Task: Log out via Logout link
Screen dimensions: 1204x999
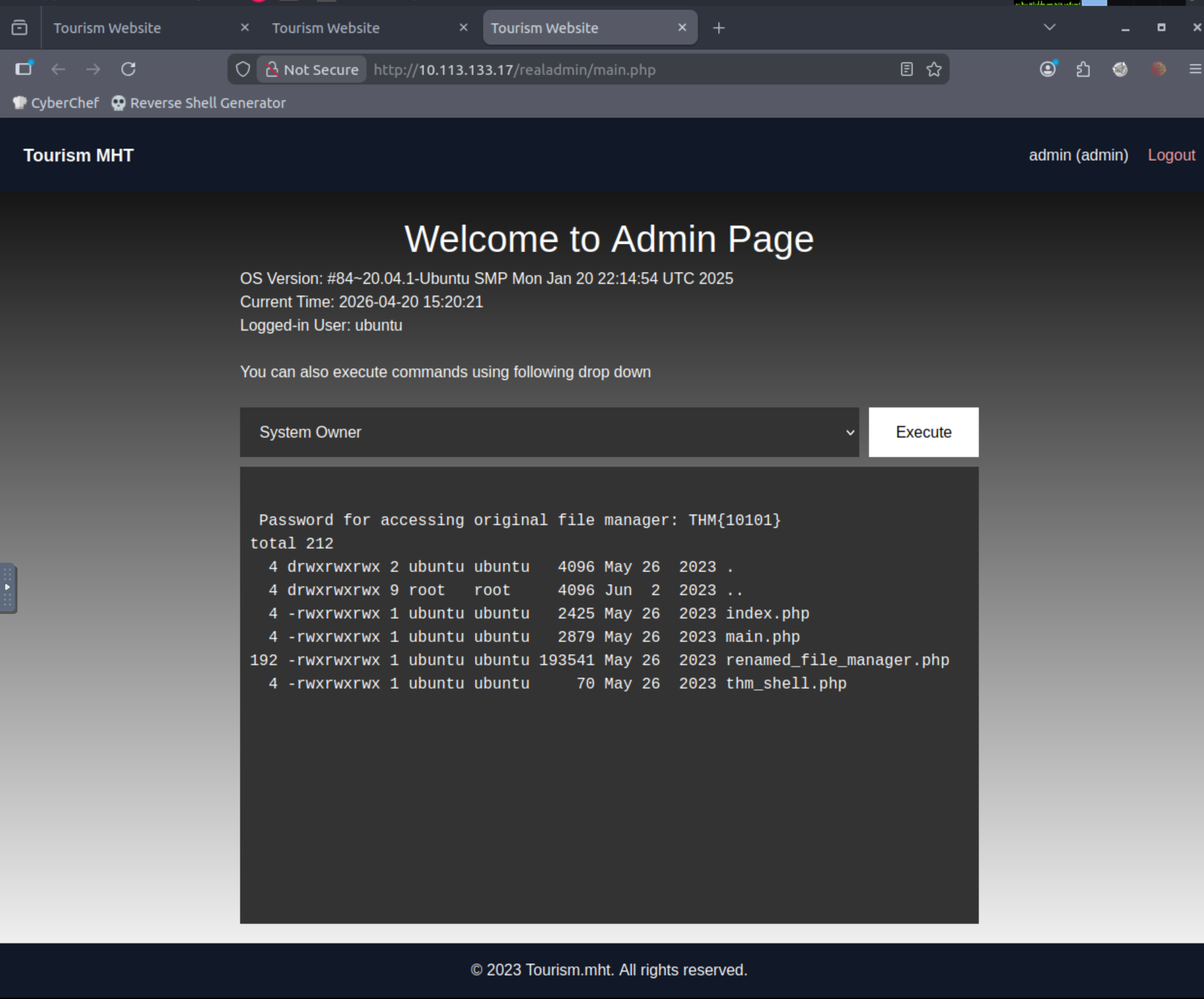Action: pyautogui.click(x=1172, y=156)
